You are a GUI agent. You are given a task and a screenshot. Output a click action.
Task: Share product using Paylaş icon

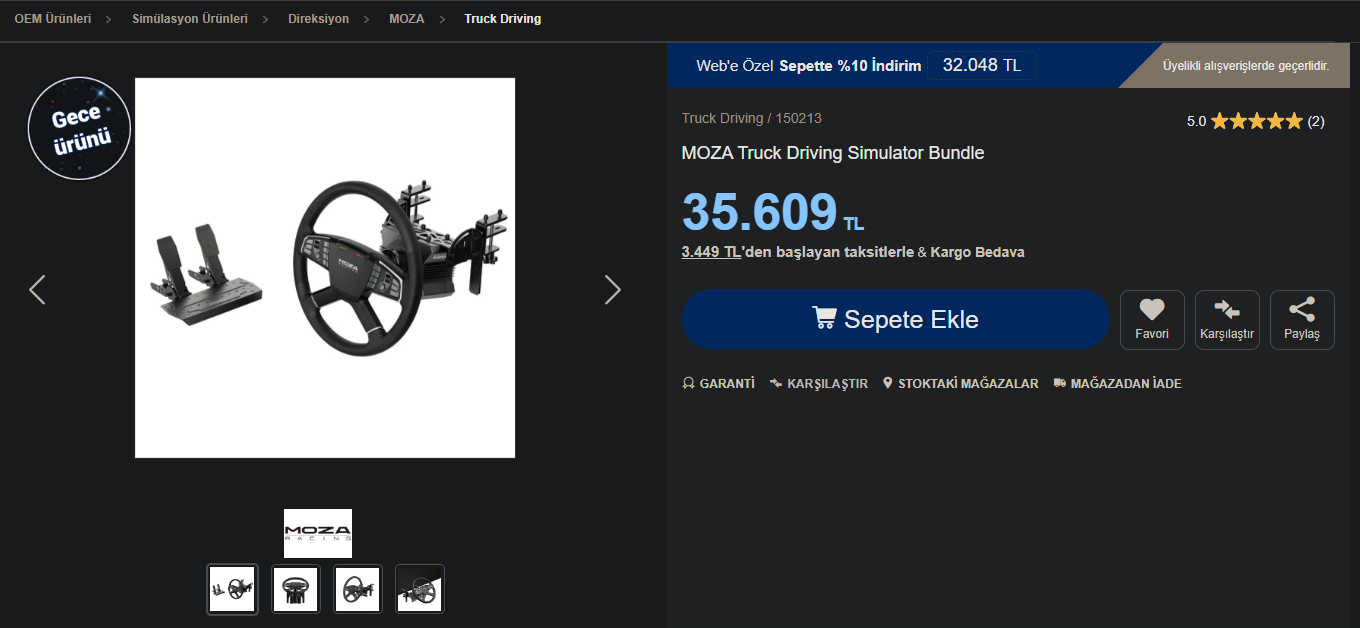click(x=1302, y=320)
